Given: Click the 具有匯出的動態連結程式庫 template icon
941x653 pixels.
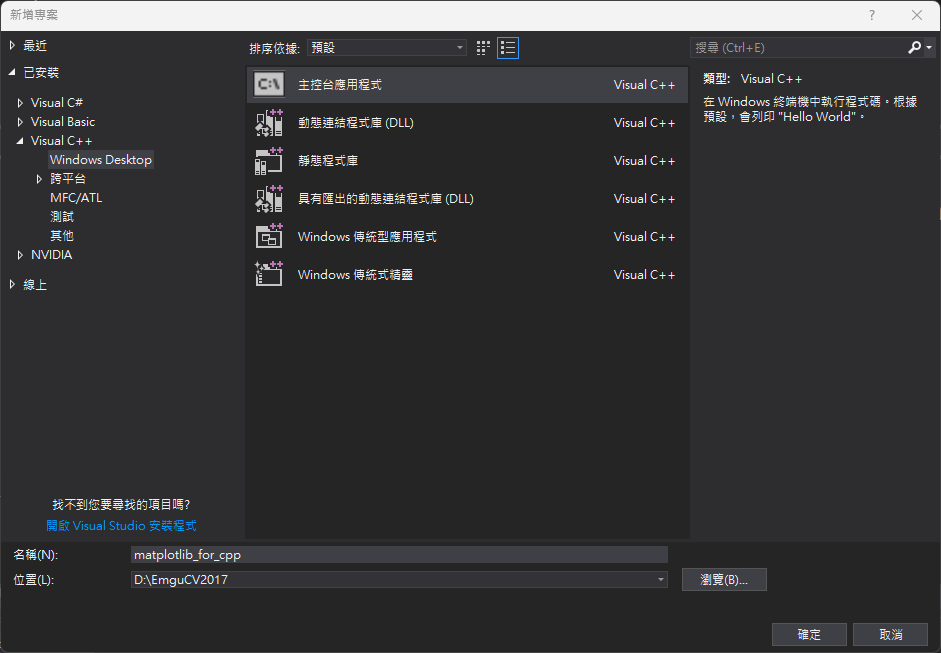Looking at the screenshot, I should tap(269, 199).
